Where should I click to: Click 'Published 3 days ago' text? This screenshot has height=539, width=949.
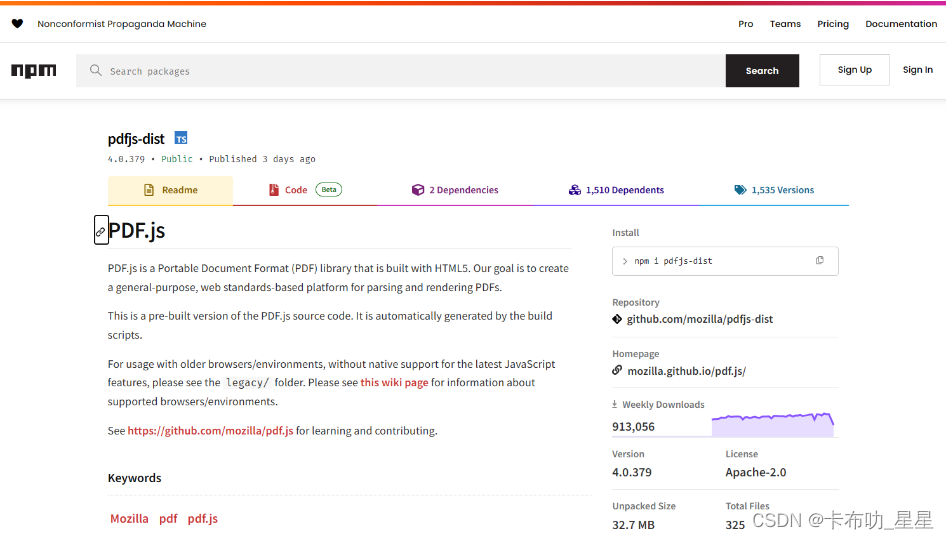tap(262, 159)
